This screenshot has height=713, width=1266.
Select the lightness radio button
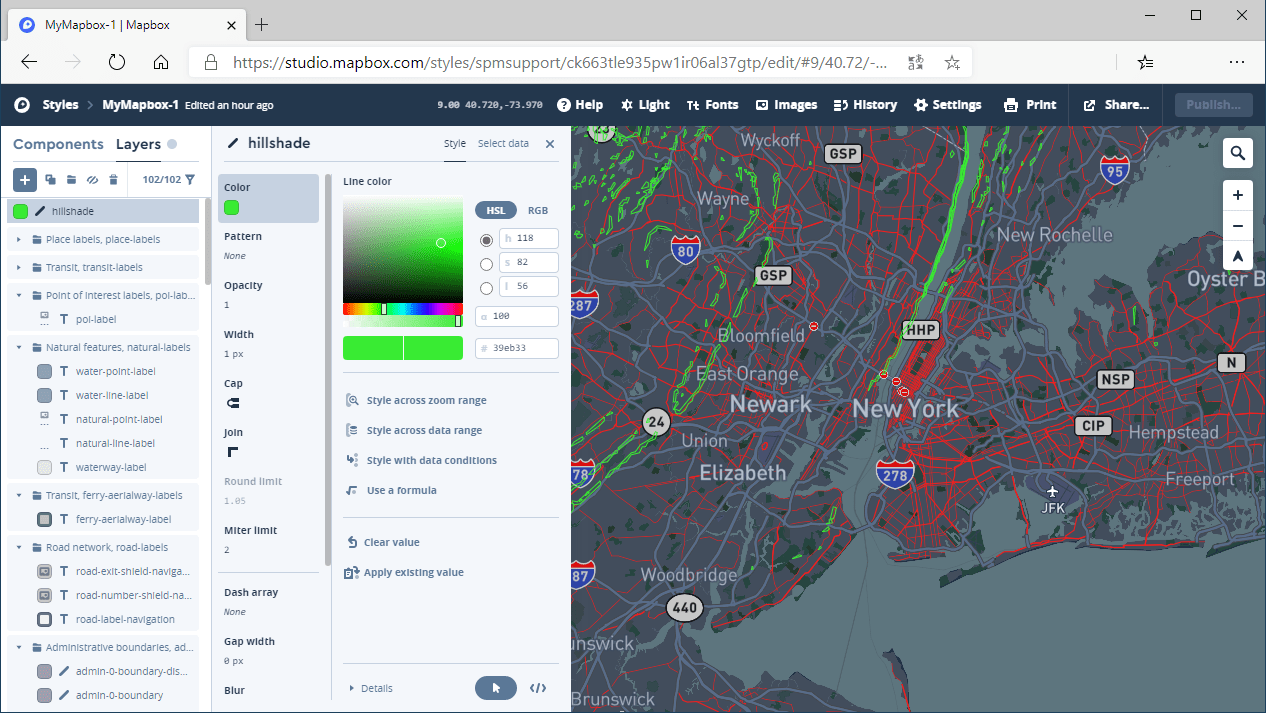pos(487,288)
